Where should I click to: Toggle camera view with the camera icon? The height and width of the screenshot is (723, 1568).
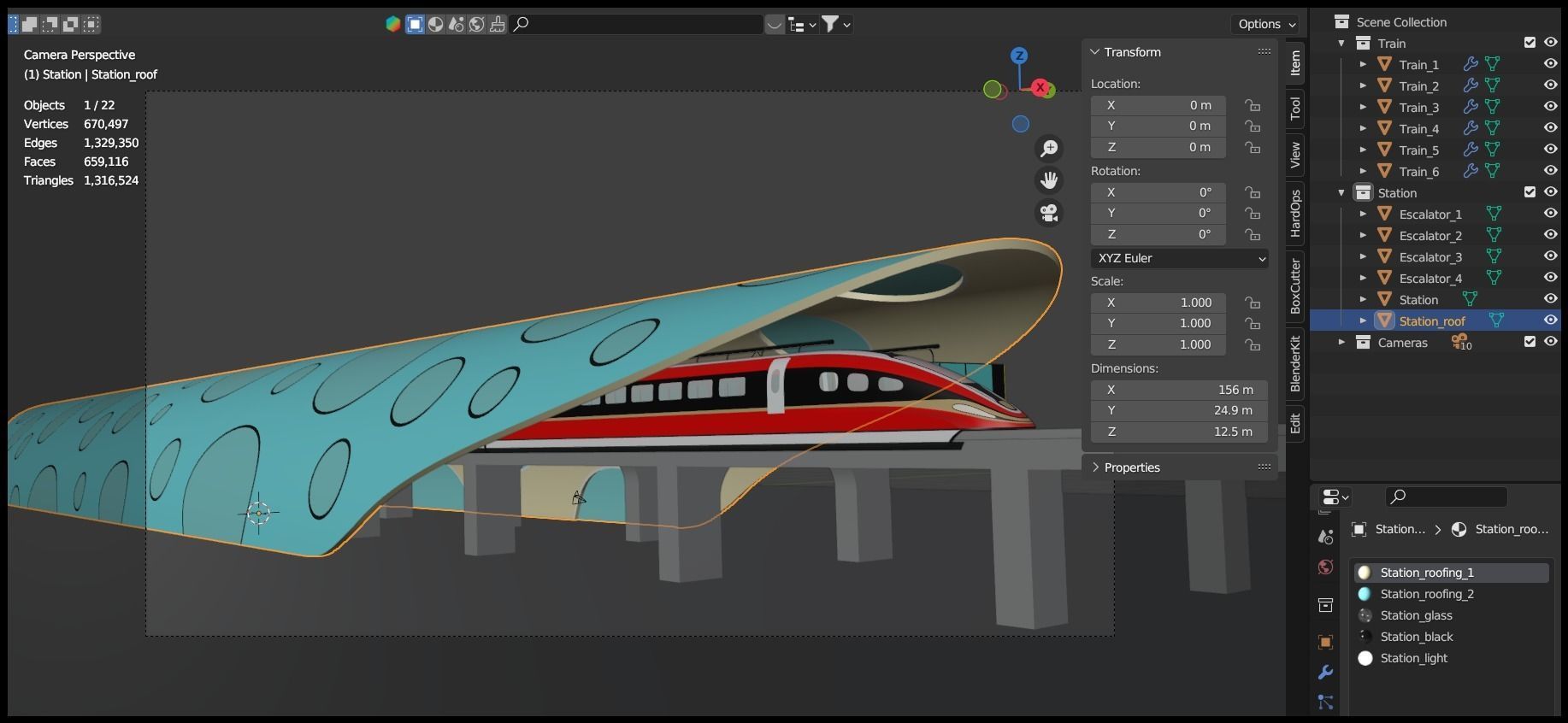point(1049,212)
